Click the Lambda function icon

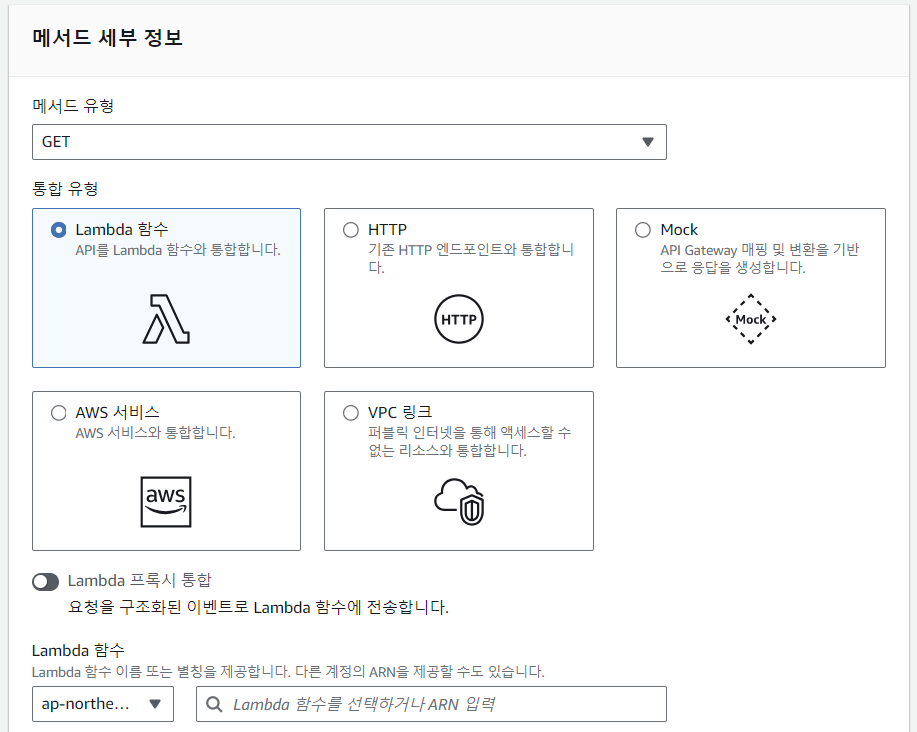point(166,319)
